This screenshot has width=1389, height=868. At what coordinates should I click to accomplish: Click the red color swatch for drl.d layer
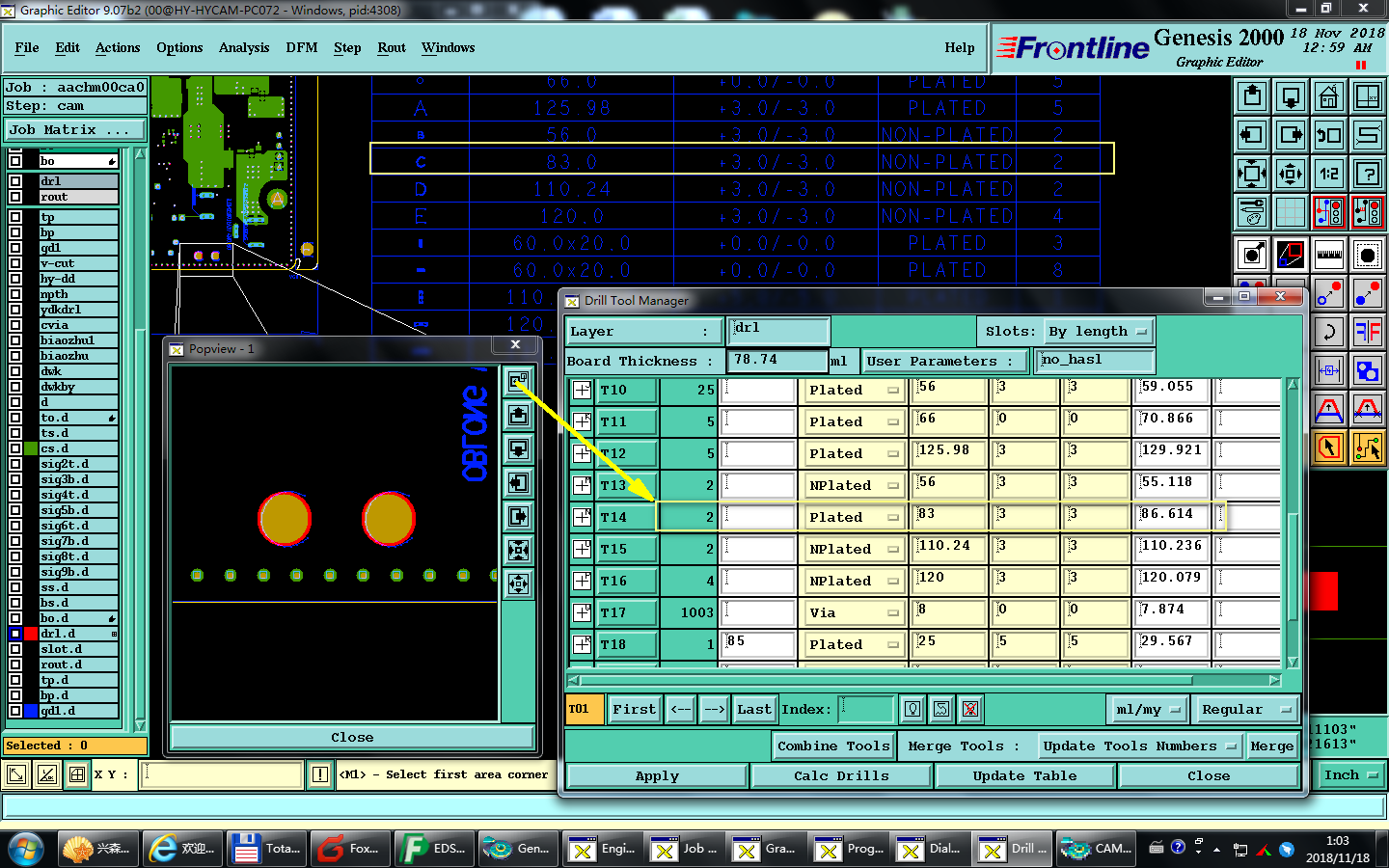coord(31,634)
